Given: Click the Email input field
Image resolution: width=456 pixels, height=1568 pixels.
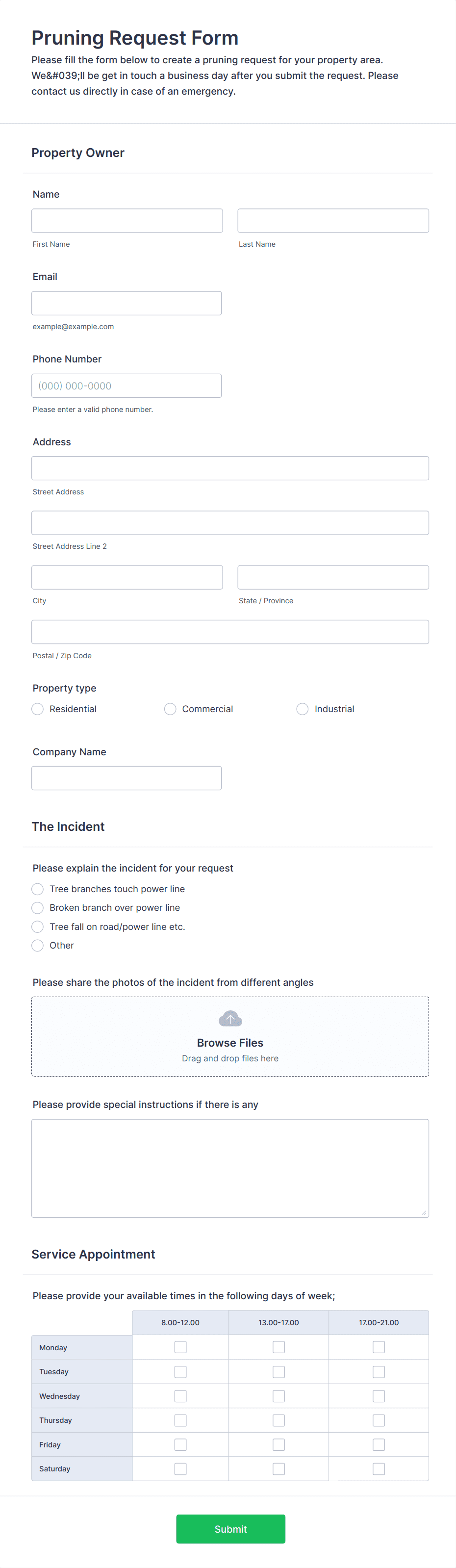Looking at the screenshot, I should (127, 303).
